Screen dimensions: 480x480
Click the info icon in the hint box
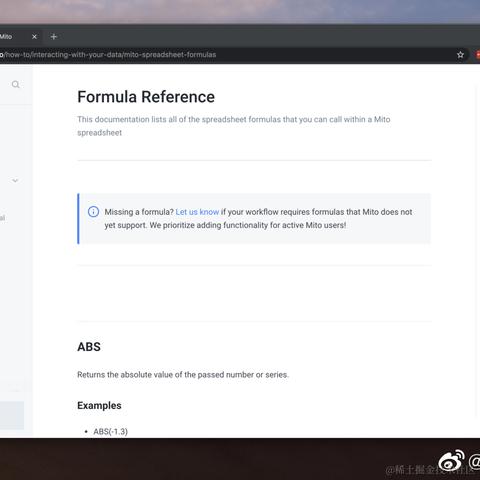(x=93, y=212)
